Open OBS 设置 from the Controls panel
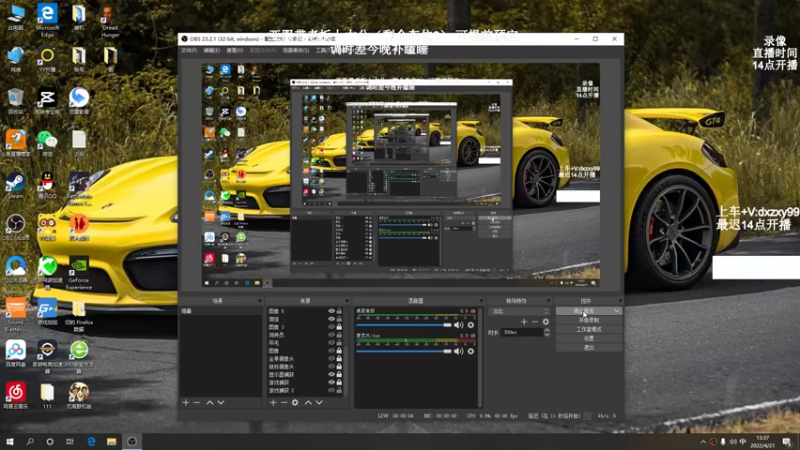Screen dimensions: 800x450 pos(589,338)
